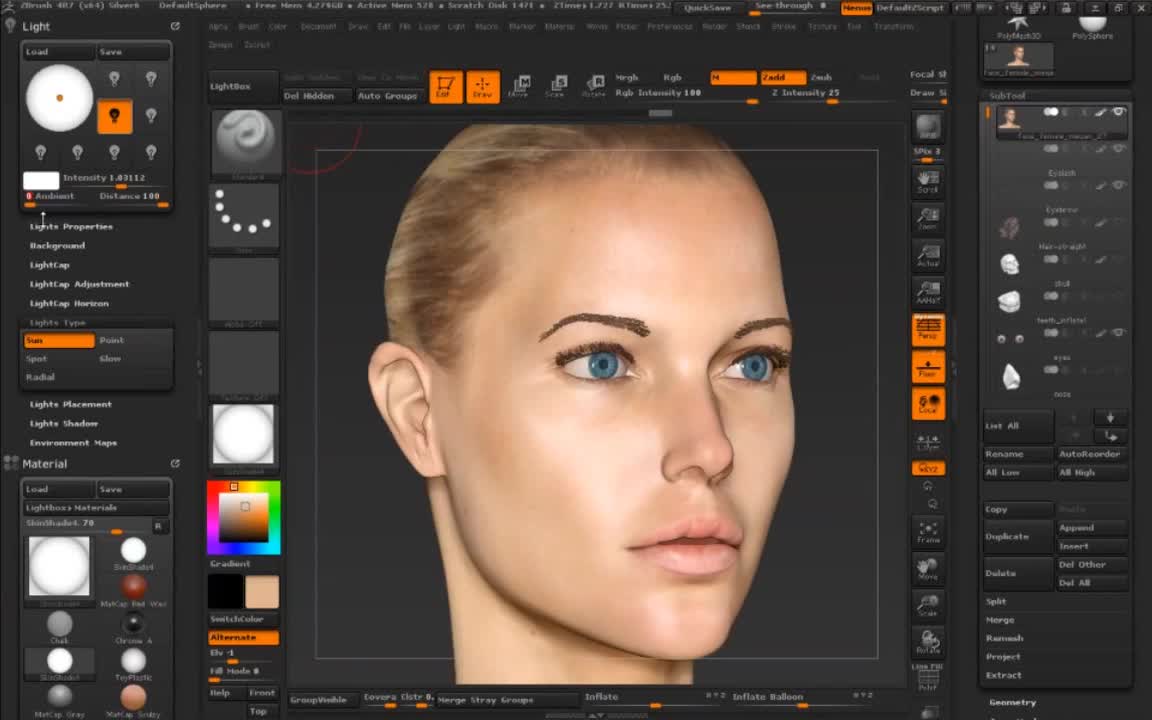Screen dimensions: 1152x720
Task: Open the Preferences menu
Action: pos(669,26)
